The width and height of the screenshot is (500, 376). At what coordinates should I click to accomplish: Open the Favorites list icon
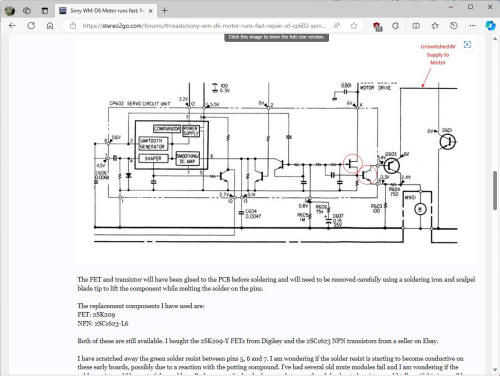[x=435, y=26]
